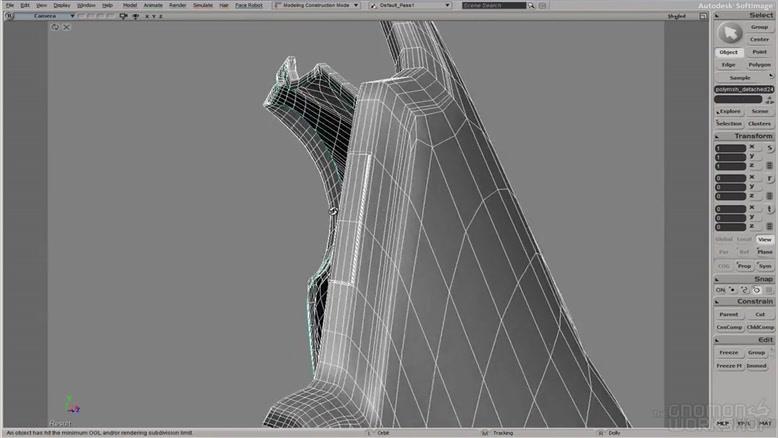Click the Scene Search input field
This screenshot has width=778, height=438.
click(494, 5)
